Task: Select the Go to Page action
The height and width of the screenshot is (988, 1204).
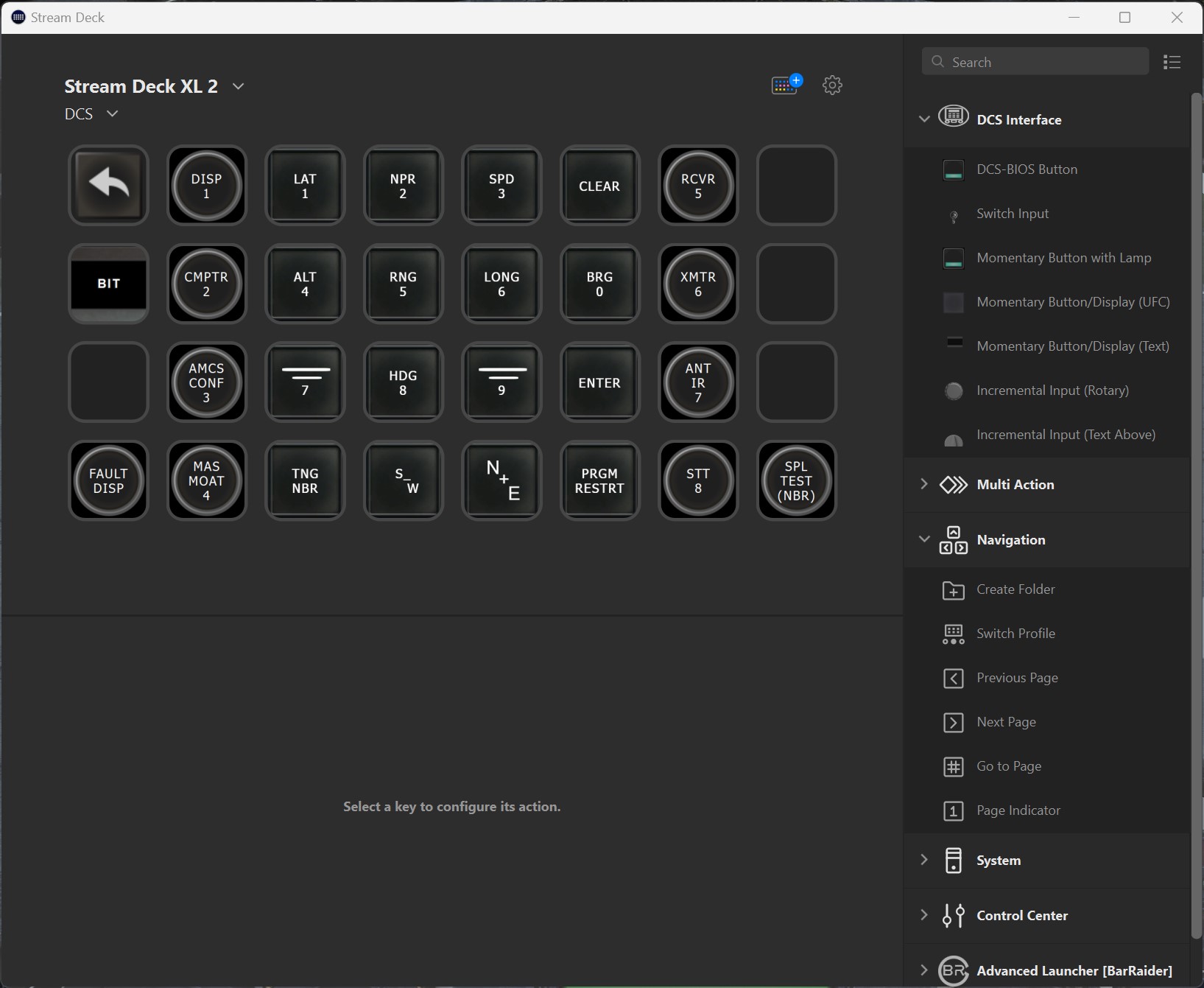Action: point(1008,766)
